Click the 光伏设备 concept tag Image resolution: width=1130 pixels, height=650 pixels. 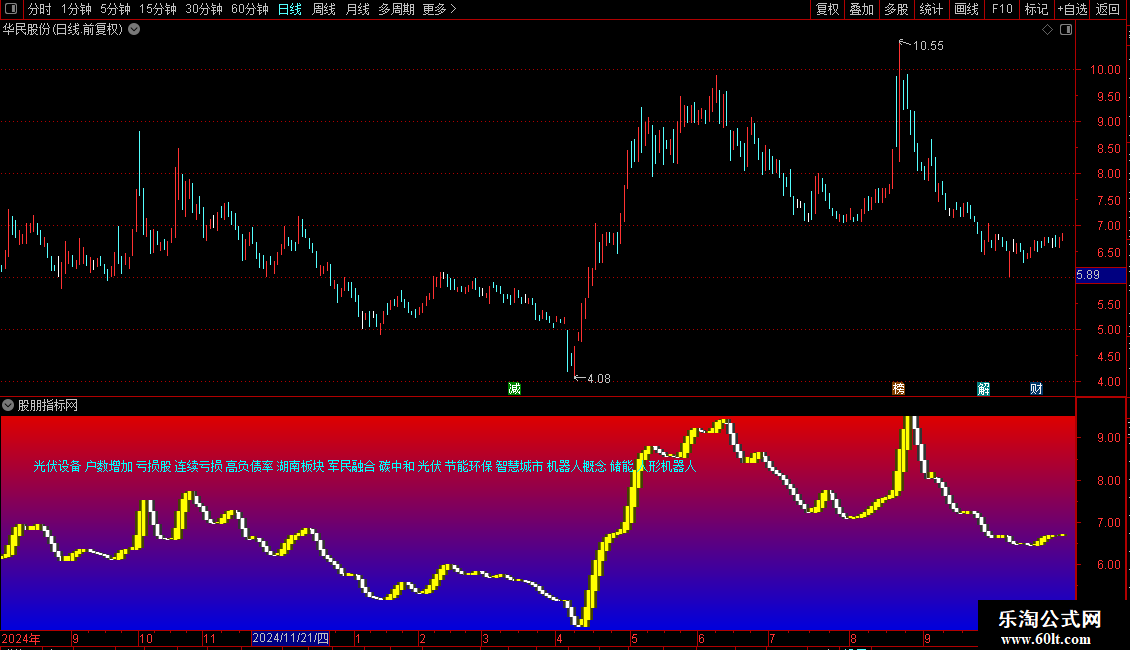click(58, 466)
